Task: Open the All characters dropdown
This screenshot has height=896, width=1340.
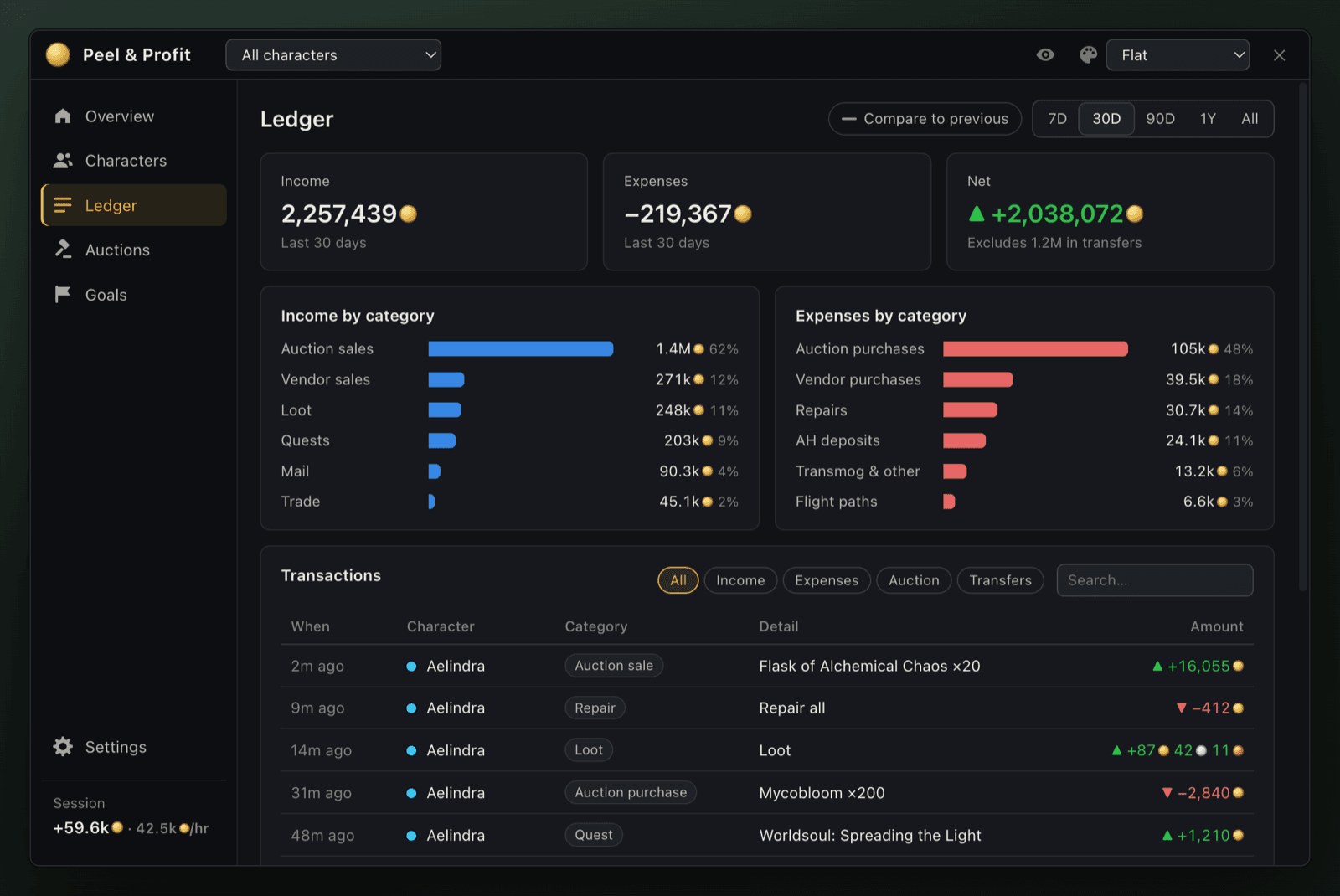Action: 333,55
